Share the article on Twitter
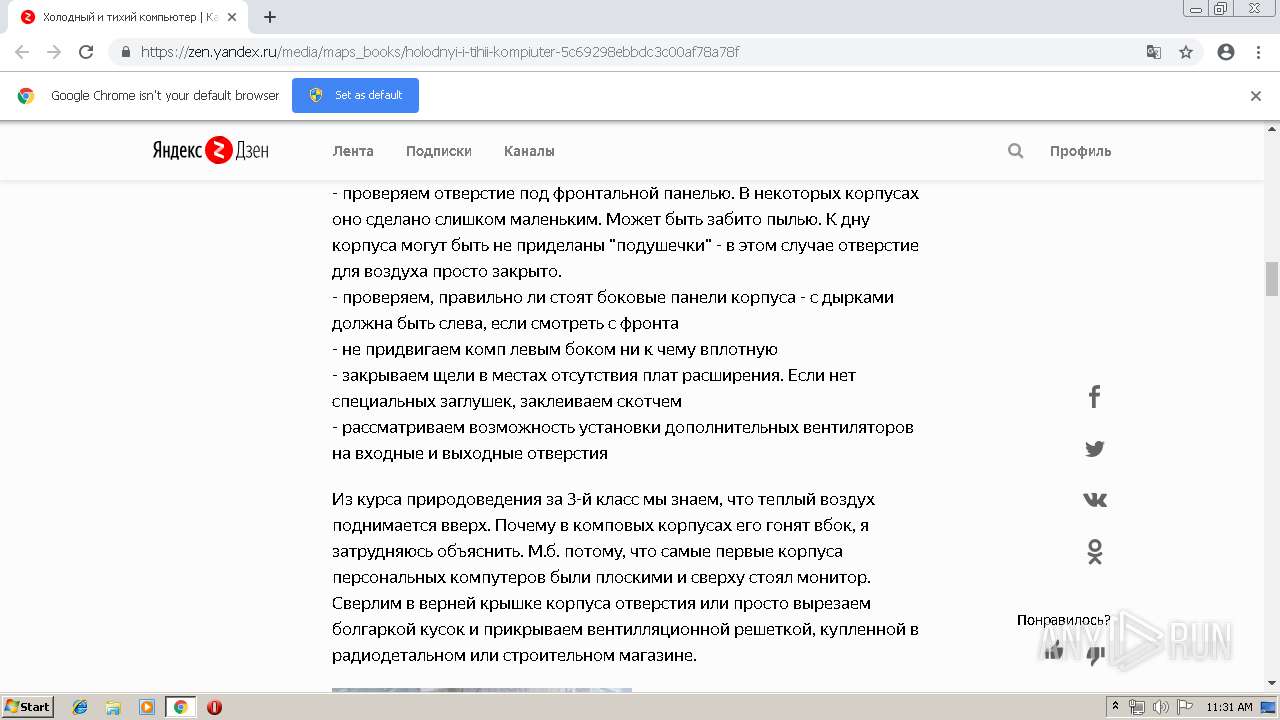Image resolution: width=1280 pixels, height=720 pixels. coord(1094,449)
